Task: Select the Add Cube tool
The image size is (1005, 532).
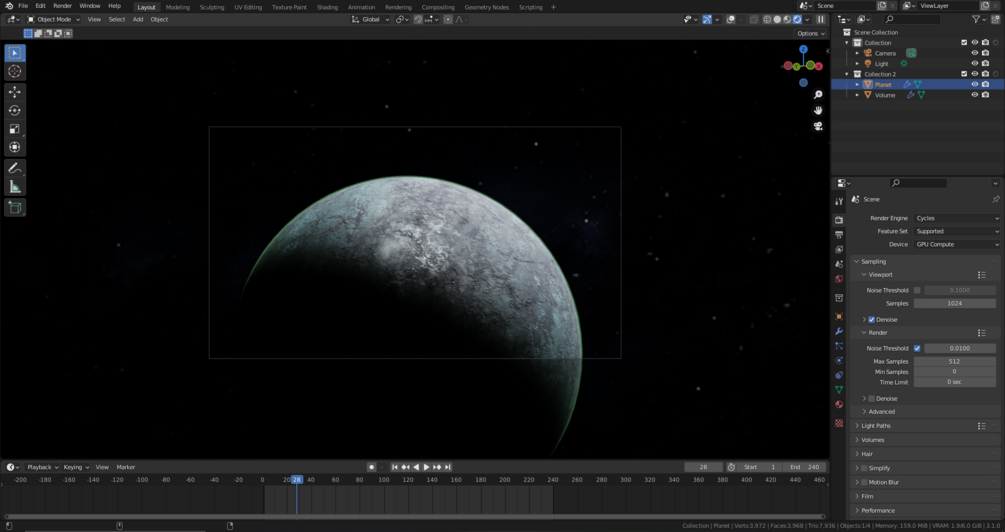Action: click(15, 208)
